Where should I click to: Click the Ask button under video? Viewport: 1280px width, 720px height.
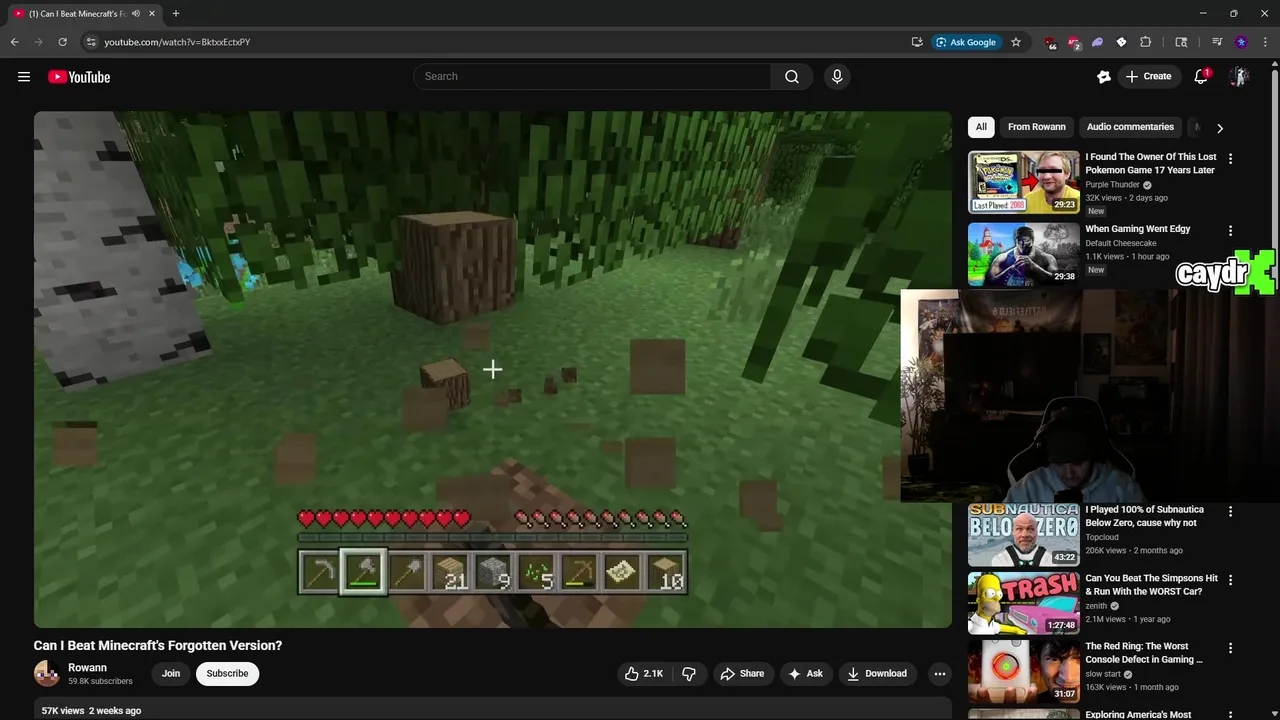point(806,673)
